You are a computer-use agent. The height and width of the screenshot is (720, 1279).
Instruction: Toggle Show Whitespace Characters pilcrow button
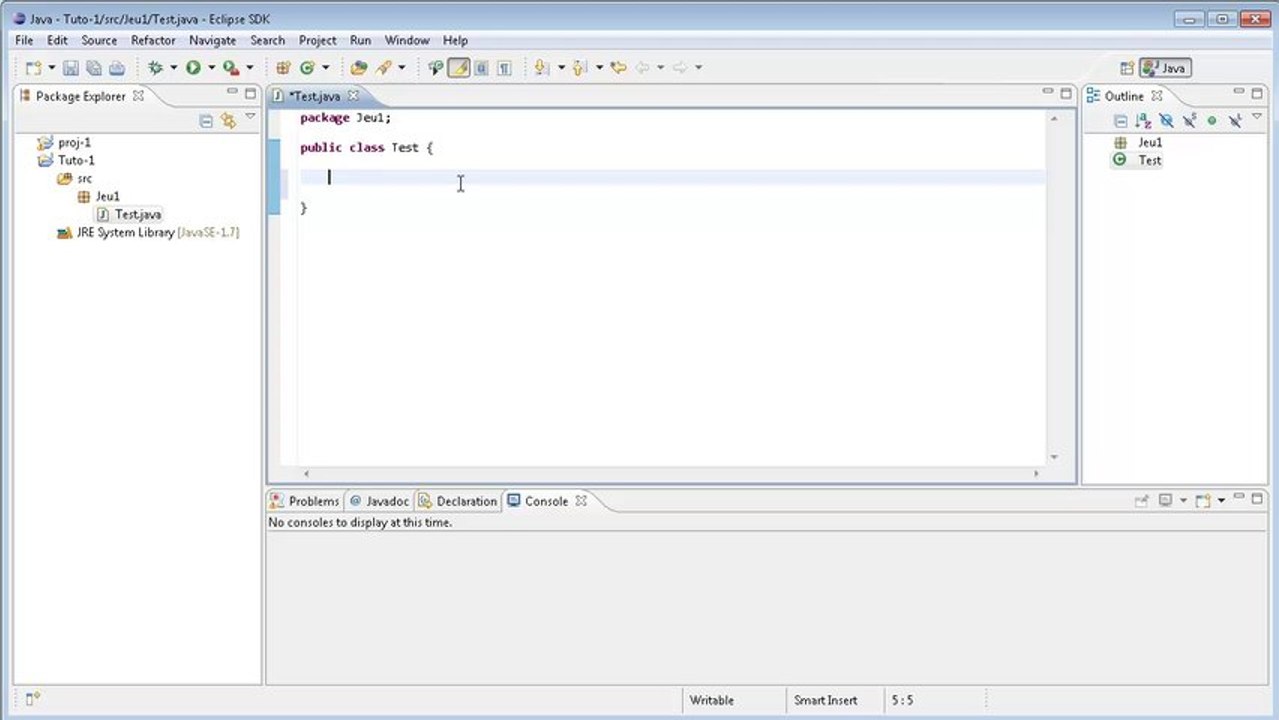tap(504, 68)
